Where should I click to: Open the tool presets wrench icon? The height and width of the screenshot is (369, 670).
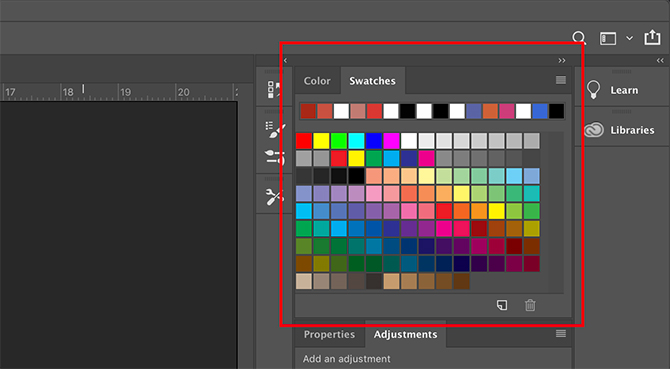(x=274, y=197)
